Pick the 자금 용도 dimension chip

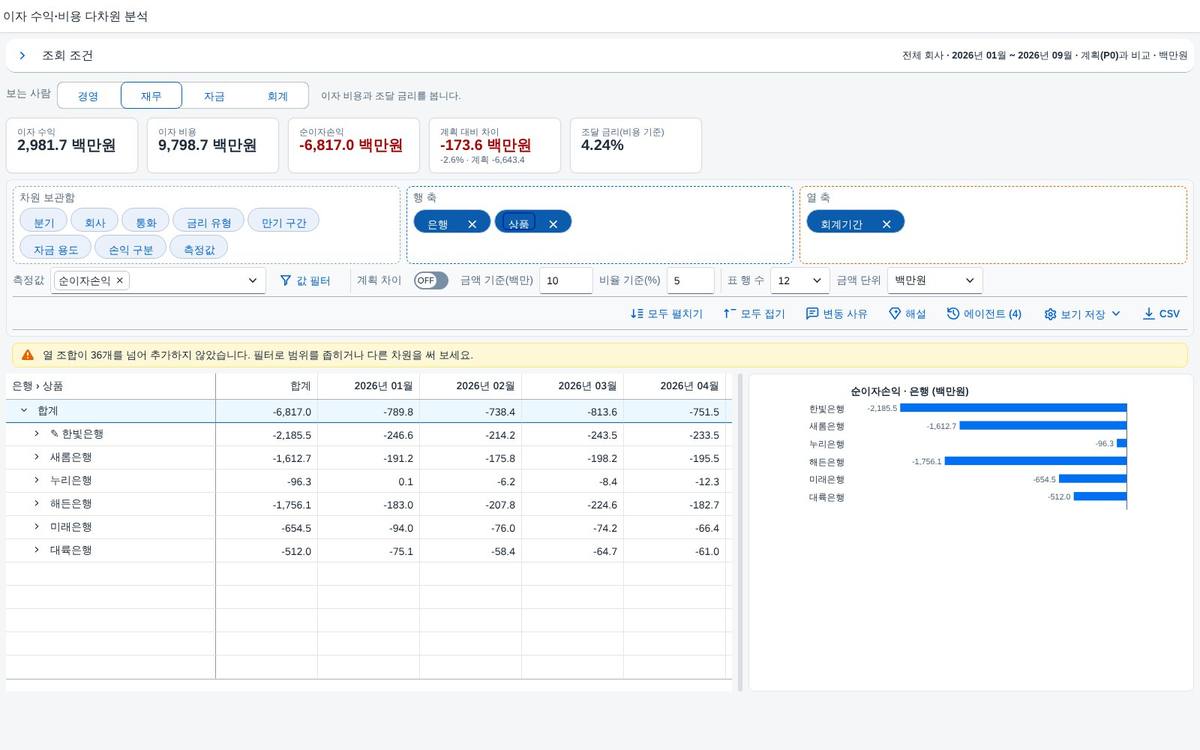(56, 249)
